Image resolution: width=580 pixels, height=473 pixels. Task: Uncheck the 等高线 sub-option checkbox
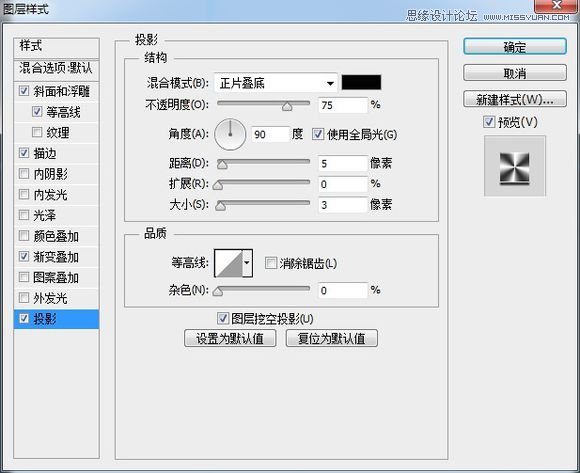click(37, 111)
